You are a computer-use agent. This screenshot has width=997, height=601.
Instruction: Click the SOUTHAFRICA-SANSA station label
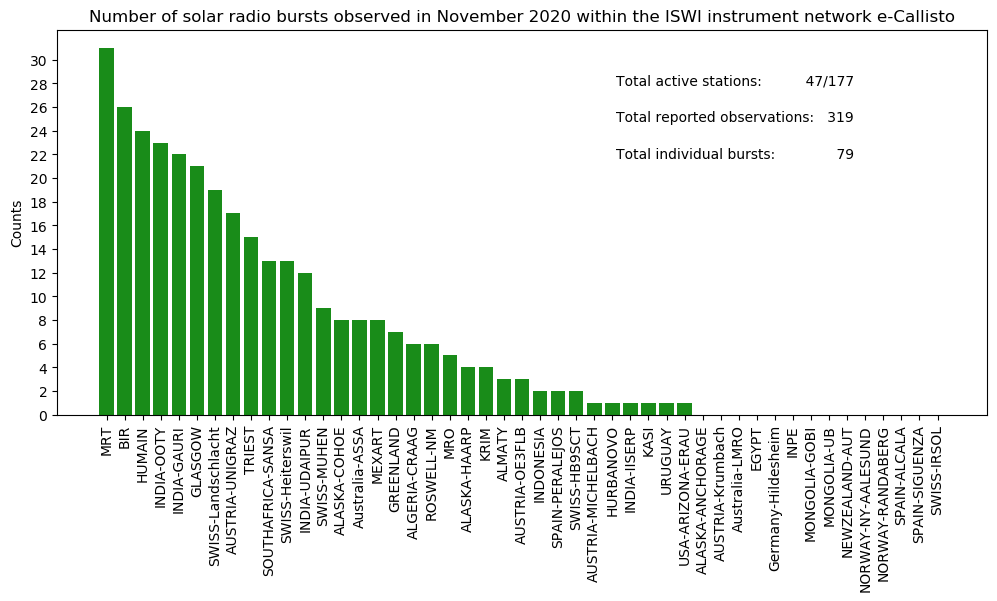click(x=268, y=502)
